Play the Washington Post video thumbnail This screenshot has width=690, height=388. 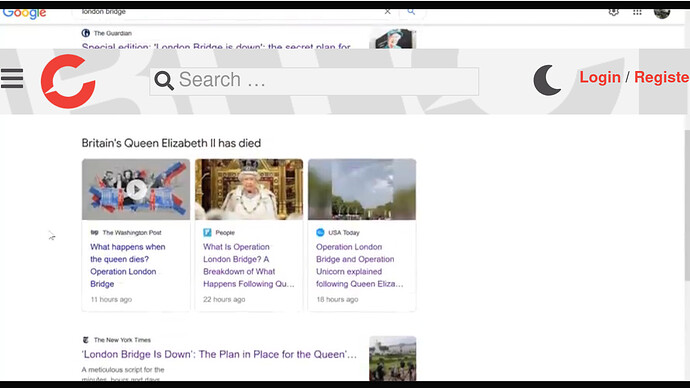coord(136,189)
